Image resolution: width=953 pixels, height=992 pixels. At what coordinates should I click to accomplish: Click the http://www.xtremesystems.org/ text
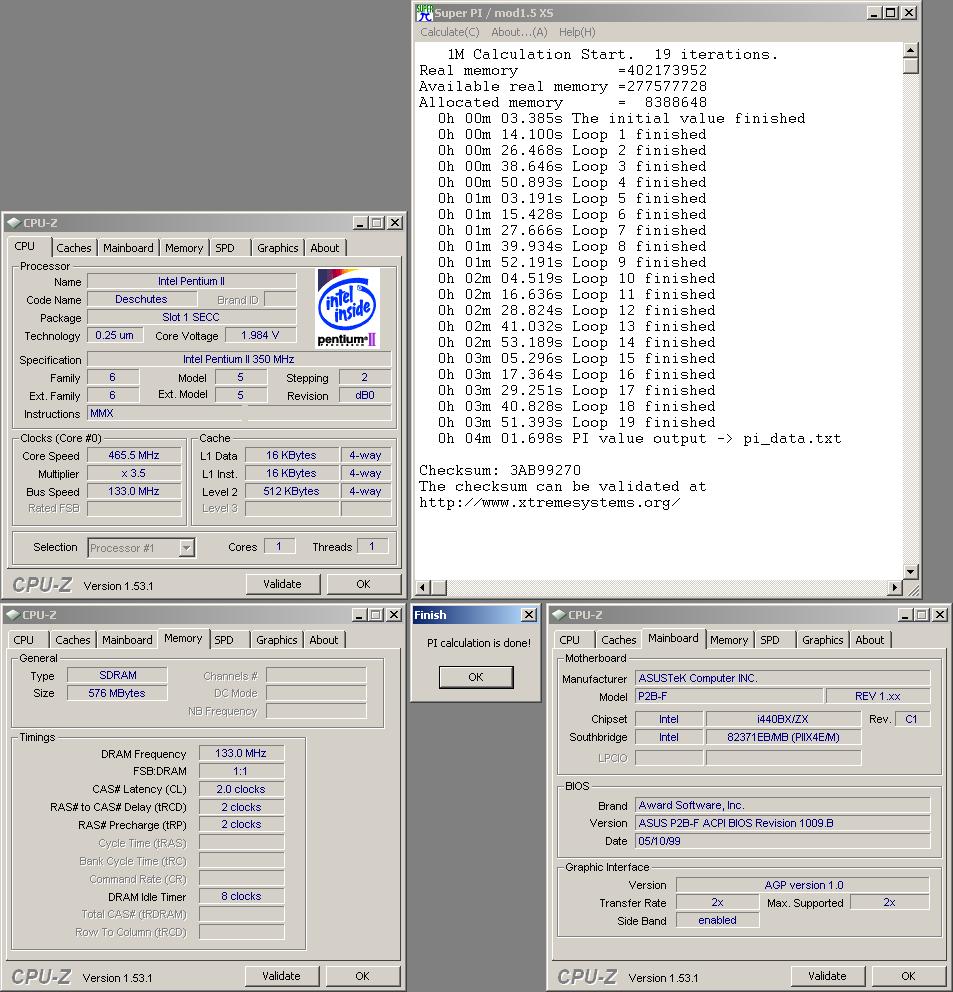pos(550,502)
